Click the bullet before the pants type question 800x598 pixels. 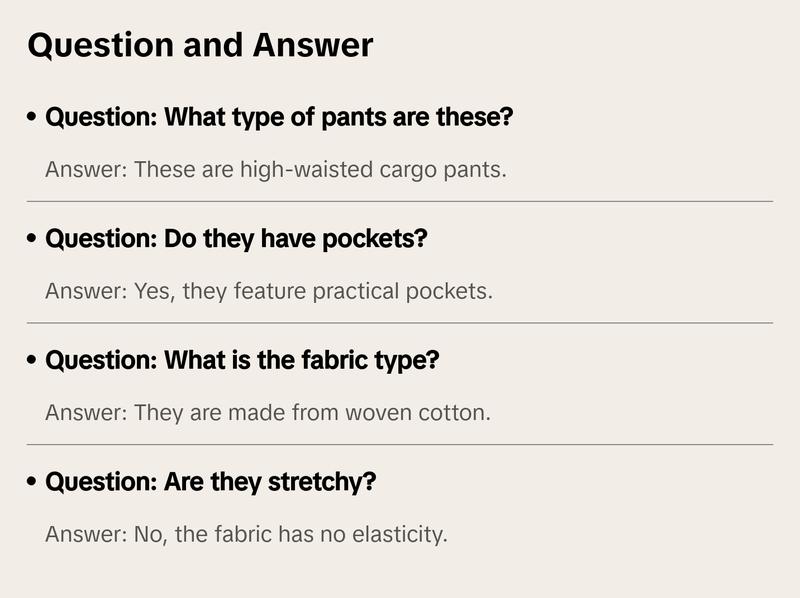pyautogui.click(x=33, y=118)
